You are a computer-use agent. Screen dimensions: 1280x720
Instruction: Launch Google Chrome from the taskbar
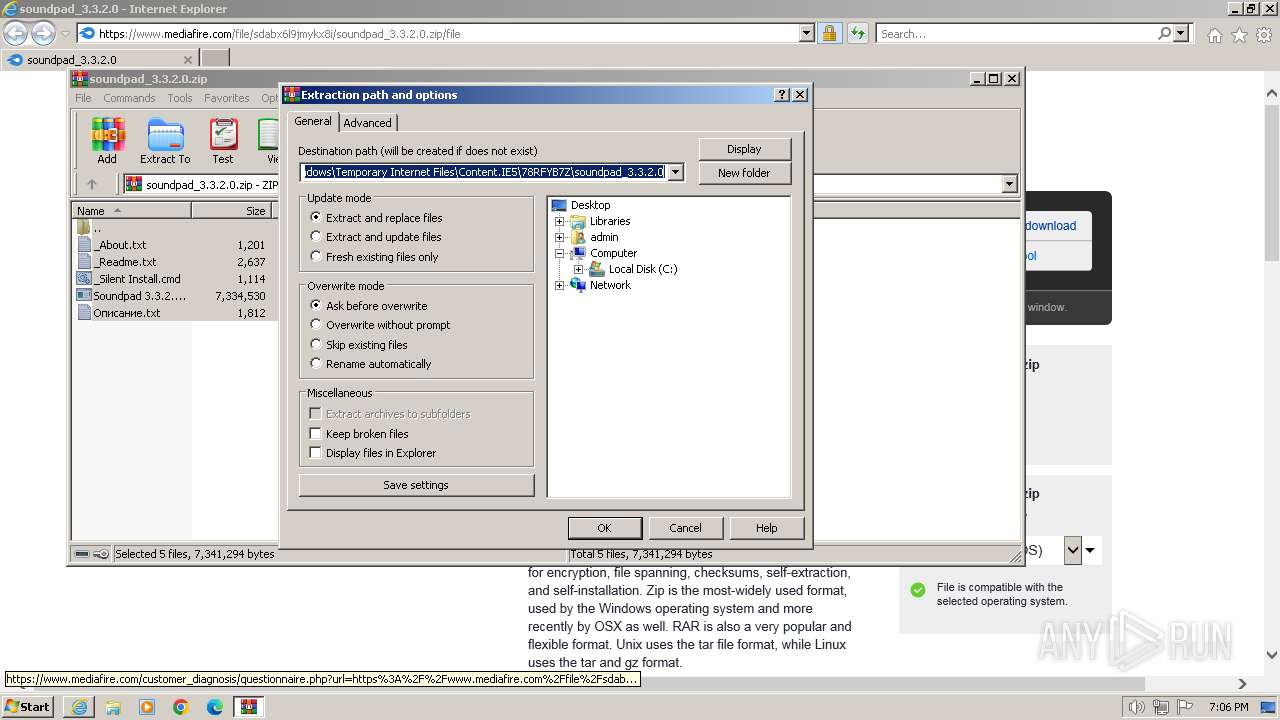click(x=181, y=707)
